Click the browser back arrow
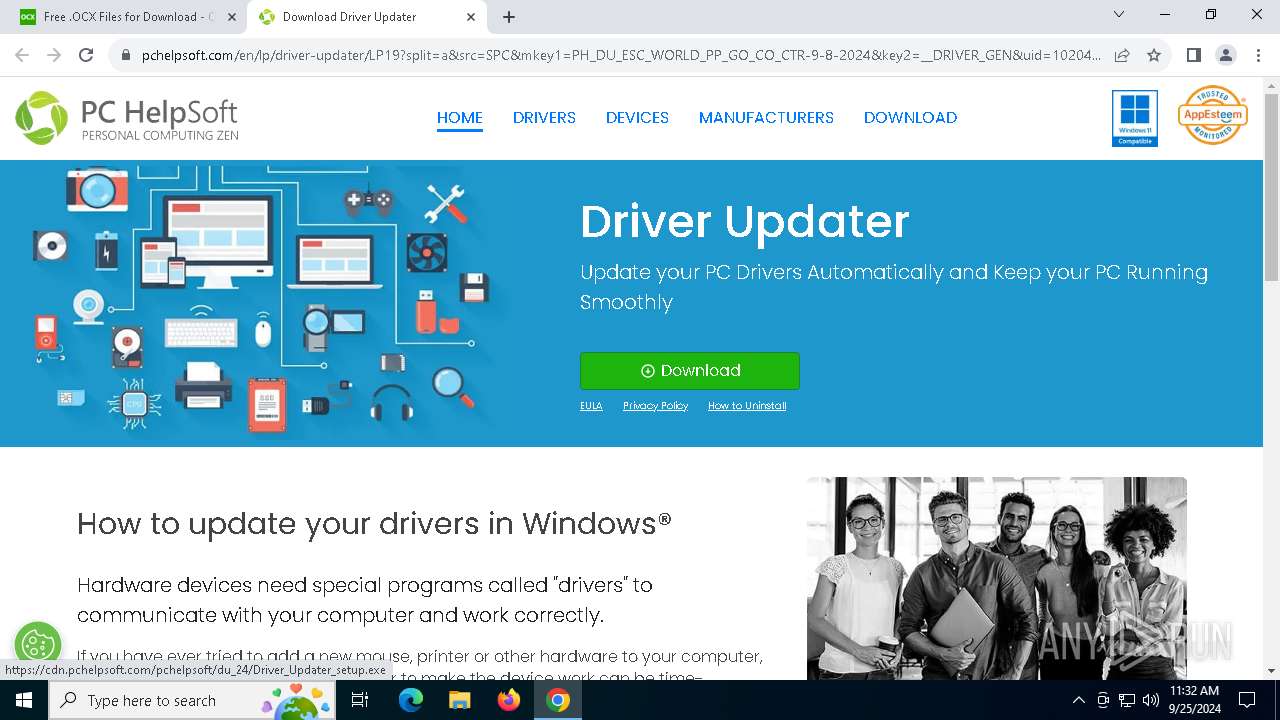Viewport: 1280px width, 720px height. point(22,55)
